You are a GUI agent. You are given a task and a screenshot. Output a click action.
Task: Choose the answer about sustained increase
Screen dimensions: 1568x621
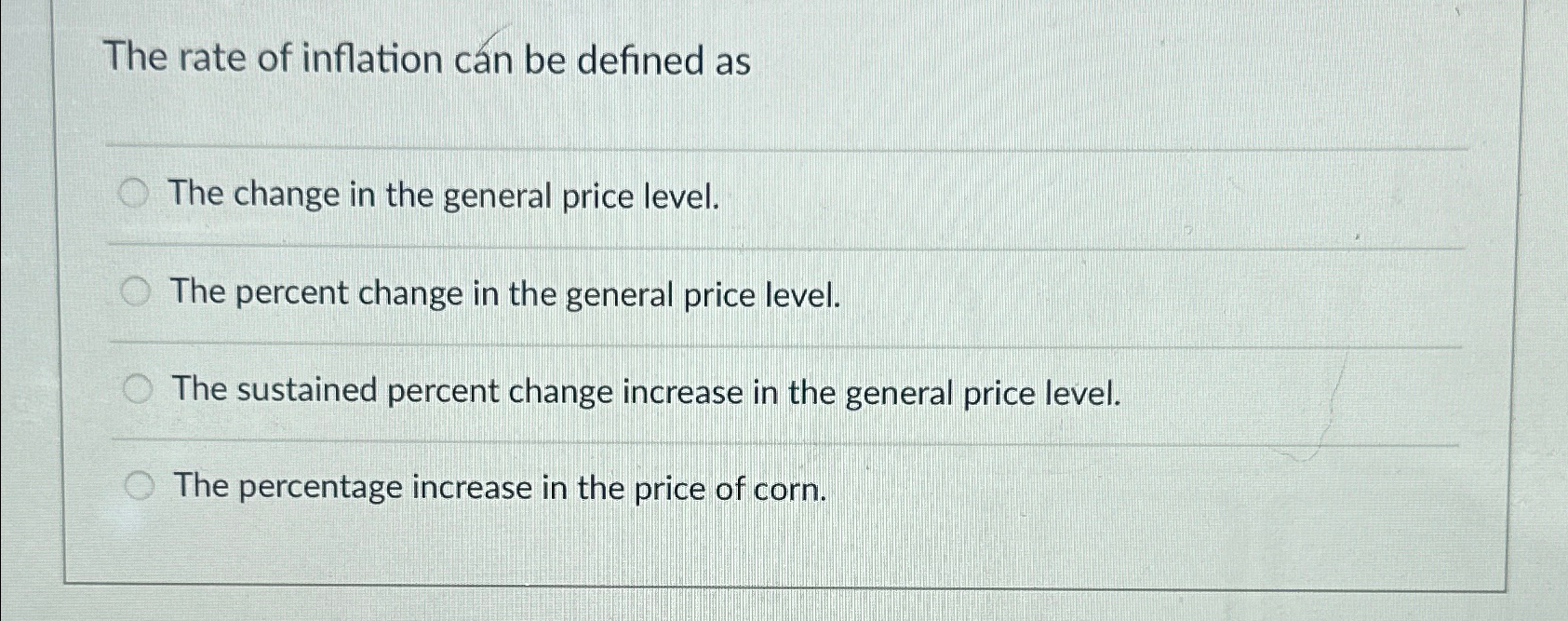click(649, 392)
